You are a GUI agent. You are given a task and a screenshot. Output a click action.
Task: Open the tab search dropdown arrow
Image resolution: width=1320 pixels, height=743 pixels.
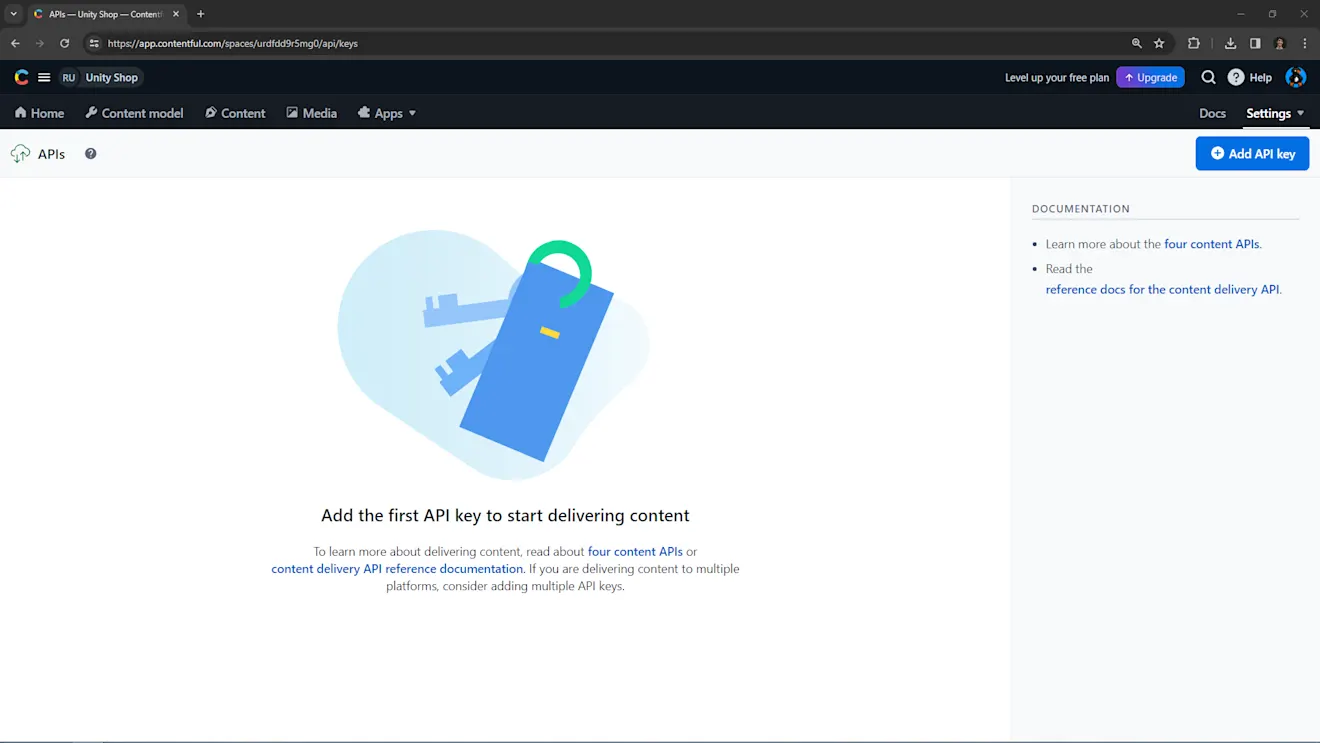(x=13, y=14)
